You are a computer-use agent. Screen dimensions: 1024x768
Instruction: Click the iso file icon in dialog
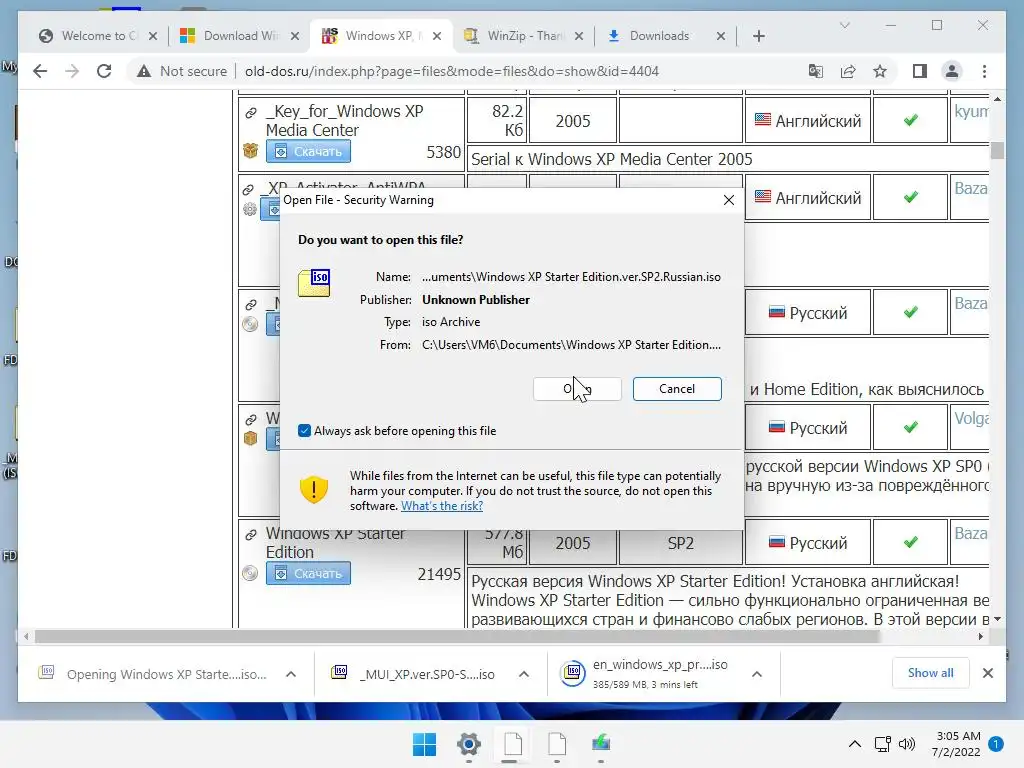(314, 283)
